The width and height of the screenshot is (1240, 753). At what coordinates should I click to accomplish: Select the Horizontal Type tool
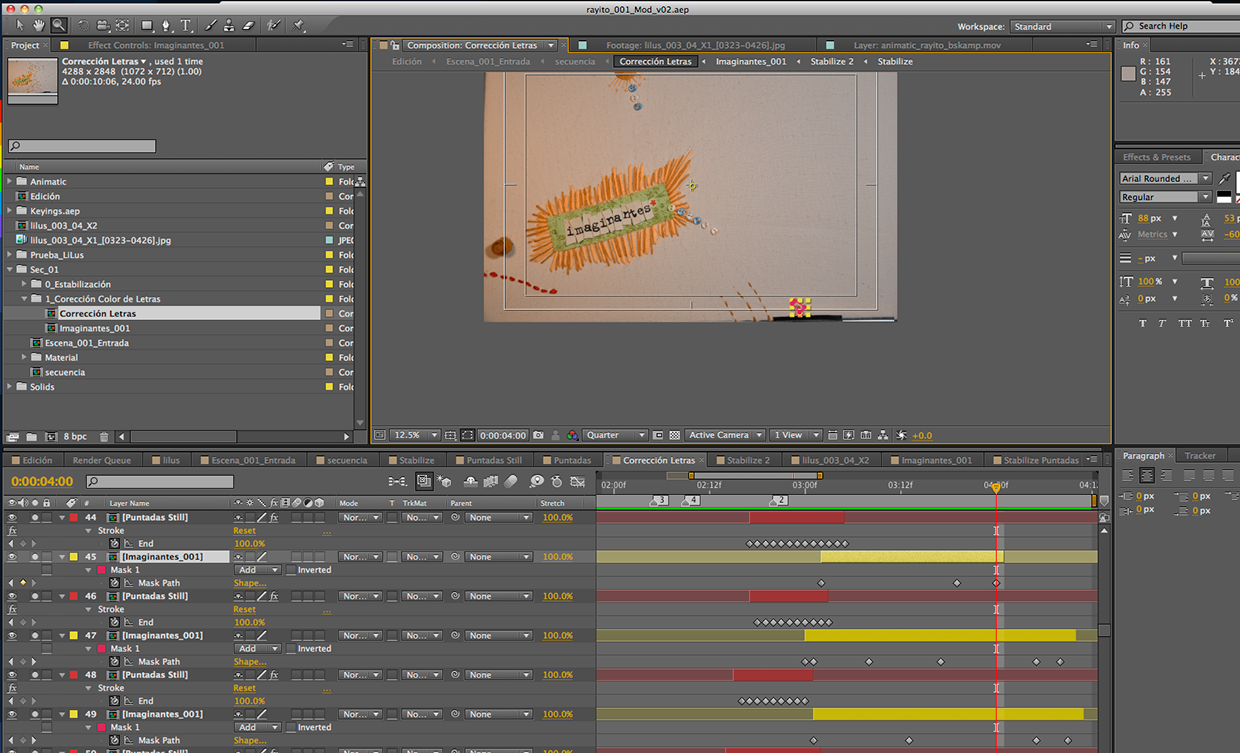(186, 25)
